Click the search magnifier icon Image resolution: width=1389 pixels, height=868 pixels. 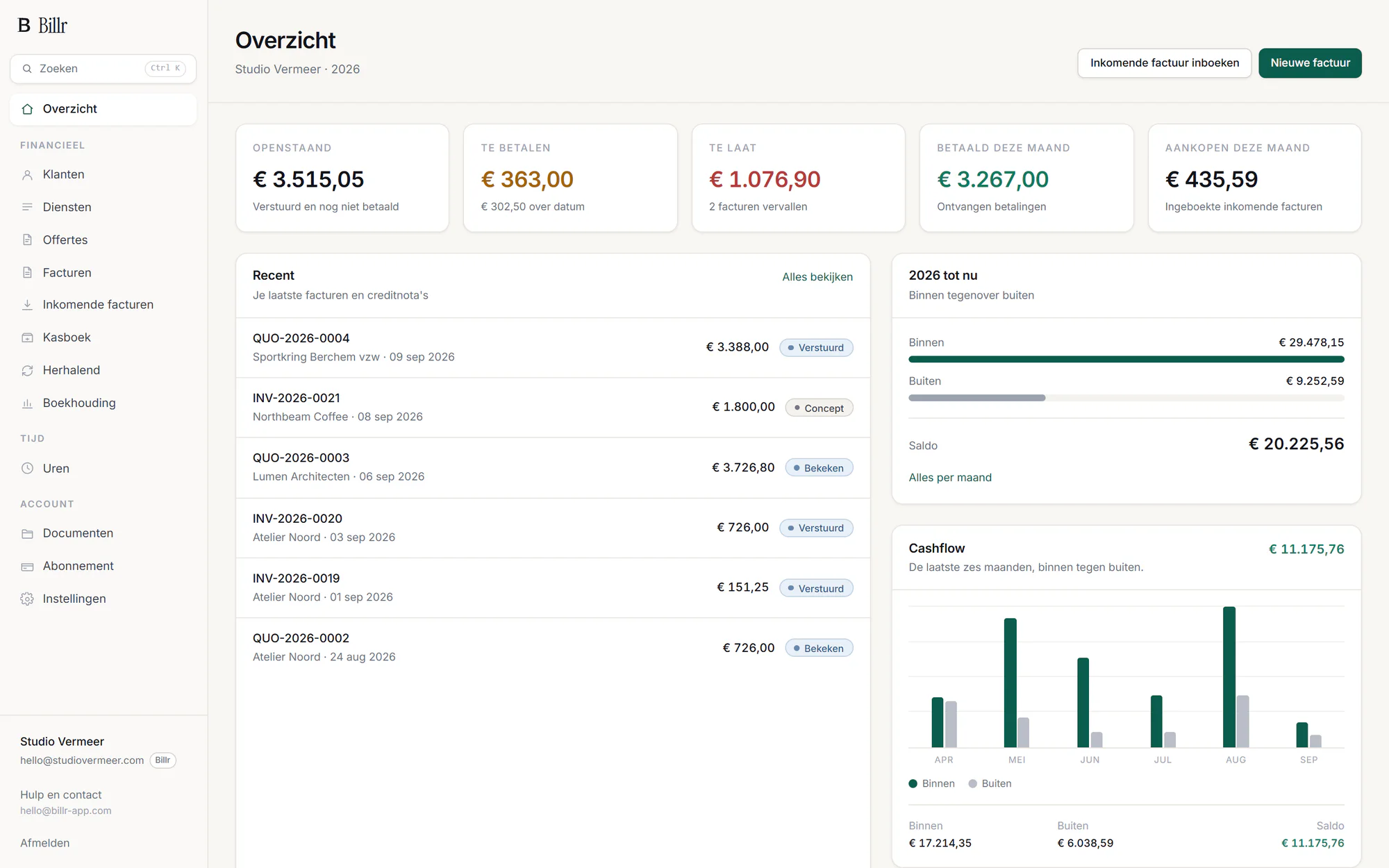coord(27,69)
